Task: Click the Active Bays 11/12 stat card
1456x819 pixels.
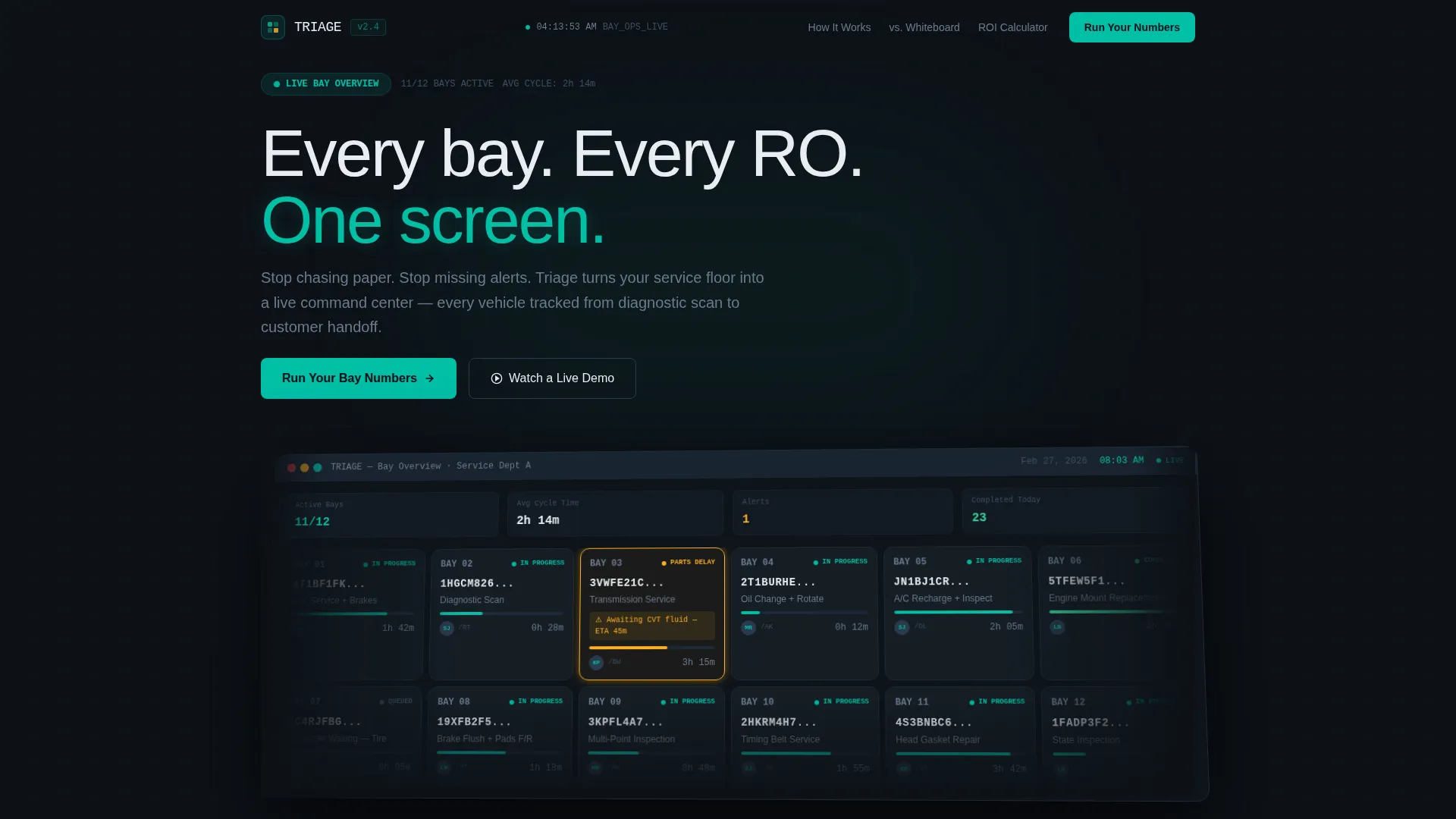Action: [x=391, y=514]
